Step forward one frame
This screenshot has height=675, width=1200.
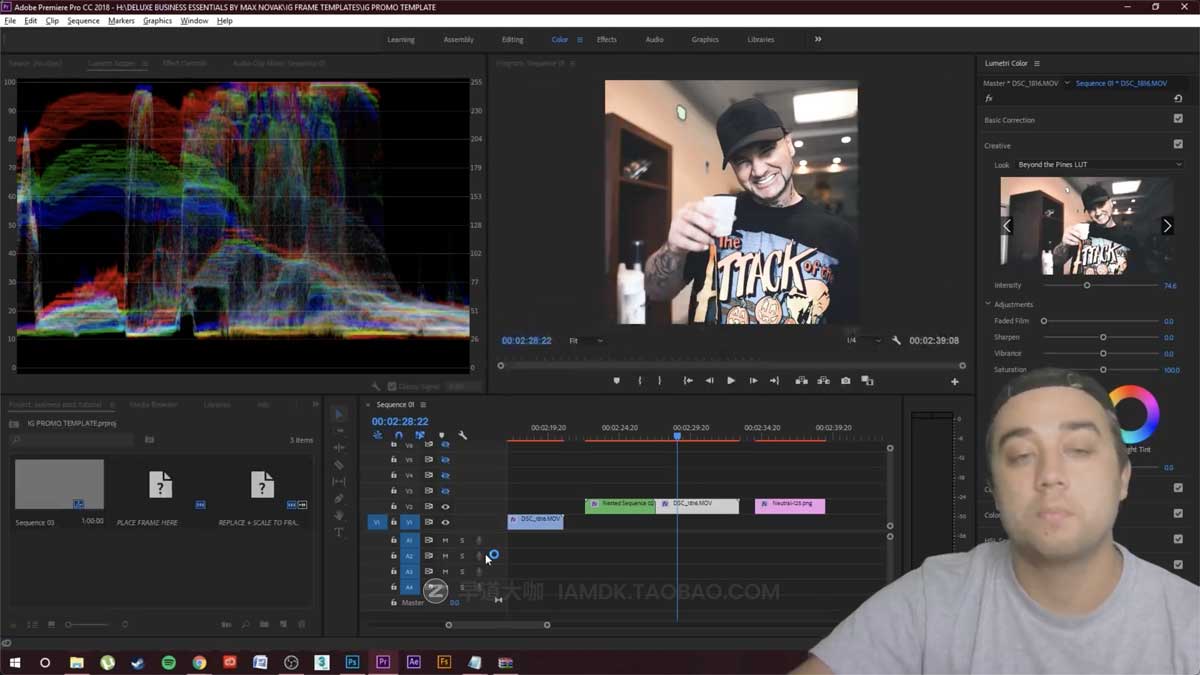click(753, 381)
